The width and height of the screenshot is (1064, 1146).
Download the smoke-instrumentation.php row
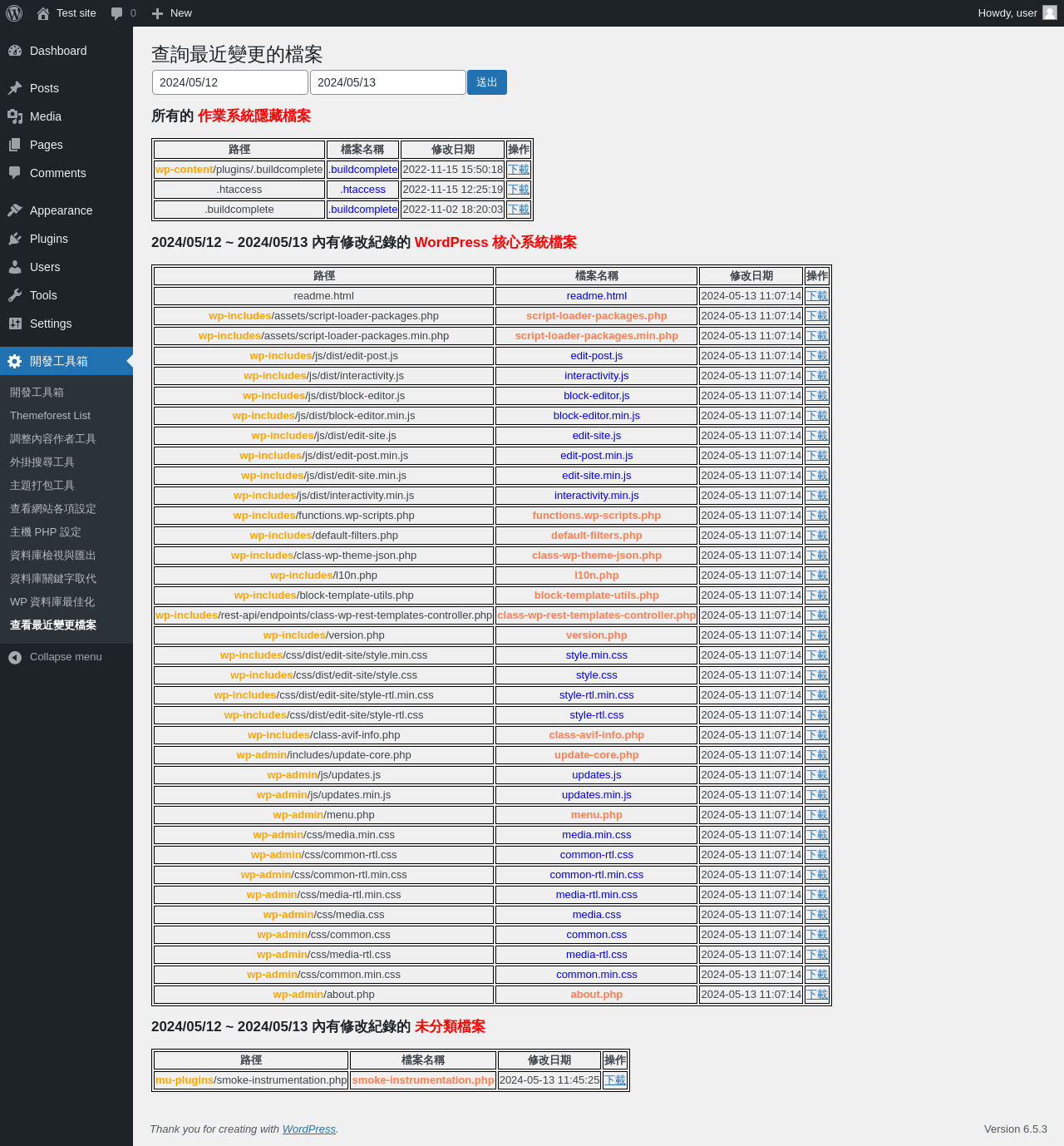tap(615, 1080)
